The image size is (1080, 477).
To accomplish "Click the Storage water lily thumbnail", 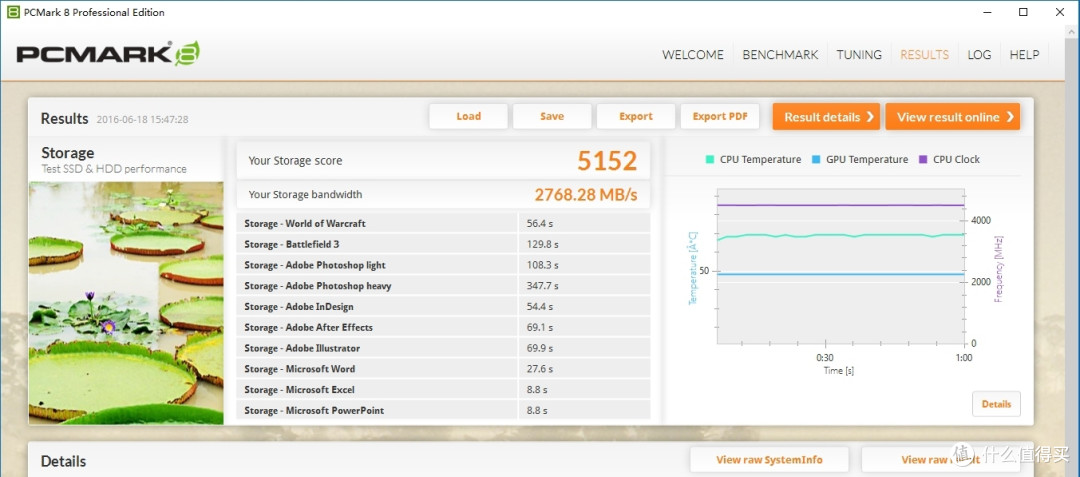I will point(126,303).
